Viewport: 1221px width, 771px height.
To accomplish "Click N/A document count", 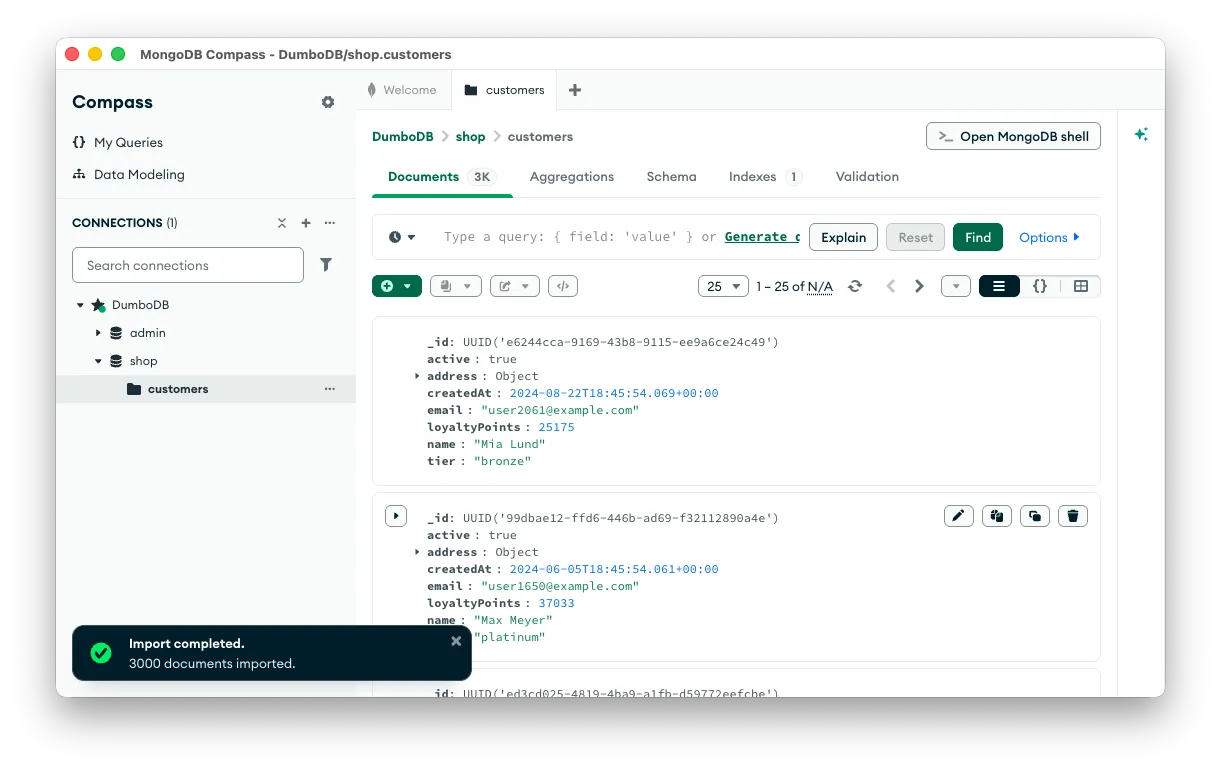I will click(819, 287).
